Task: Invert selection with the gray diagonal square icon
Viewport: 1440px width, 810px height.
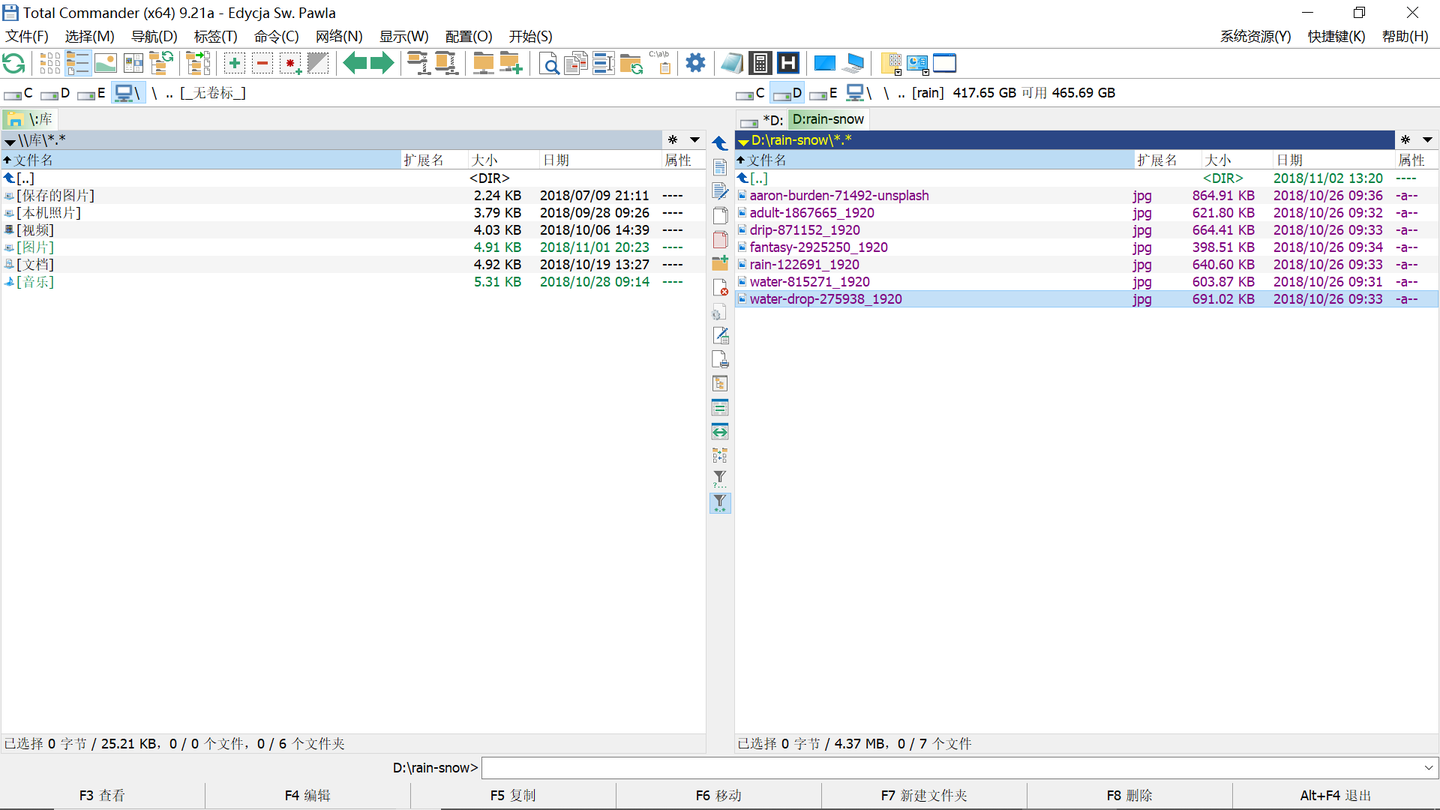Action: point(318,64)
